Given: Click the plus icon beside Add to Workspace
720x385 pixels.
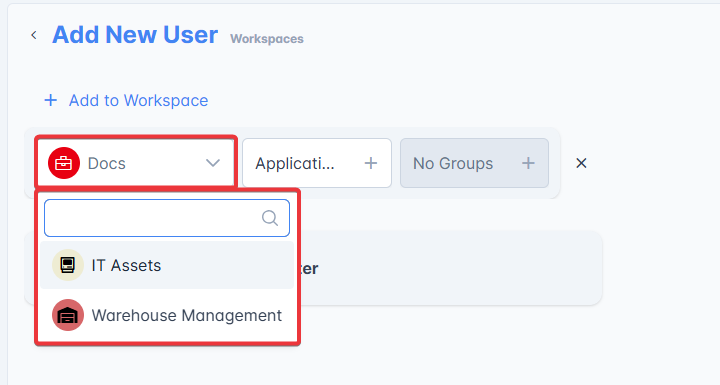Looking at the screenshot, I should (51, 100).
